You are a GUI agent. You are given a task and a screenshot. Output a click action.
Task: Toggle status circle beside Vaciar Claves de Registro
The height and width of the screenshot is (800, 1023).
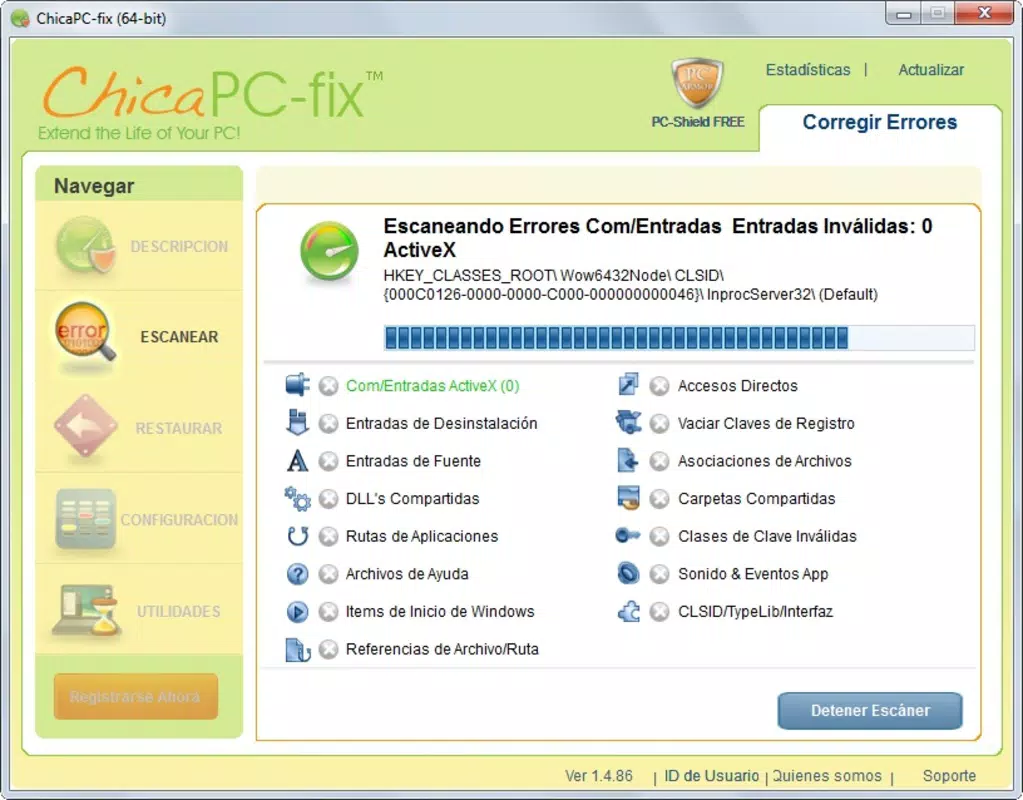coord(660,424)
